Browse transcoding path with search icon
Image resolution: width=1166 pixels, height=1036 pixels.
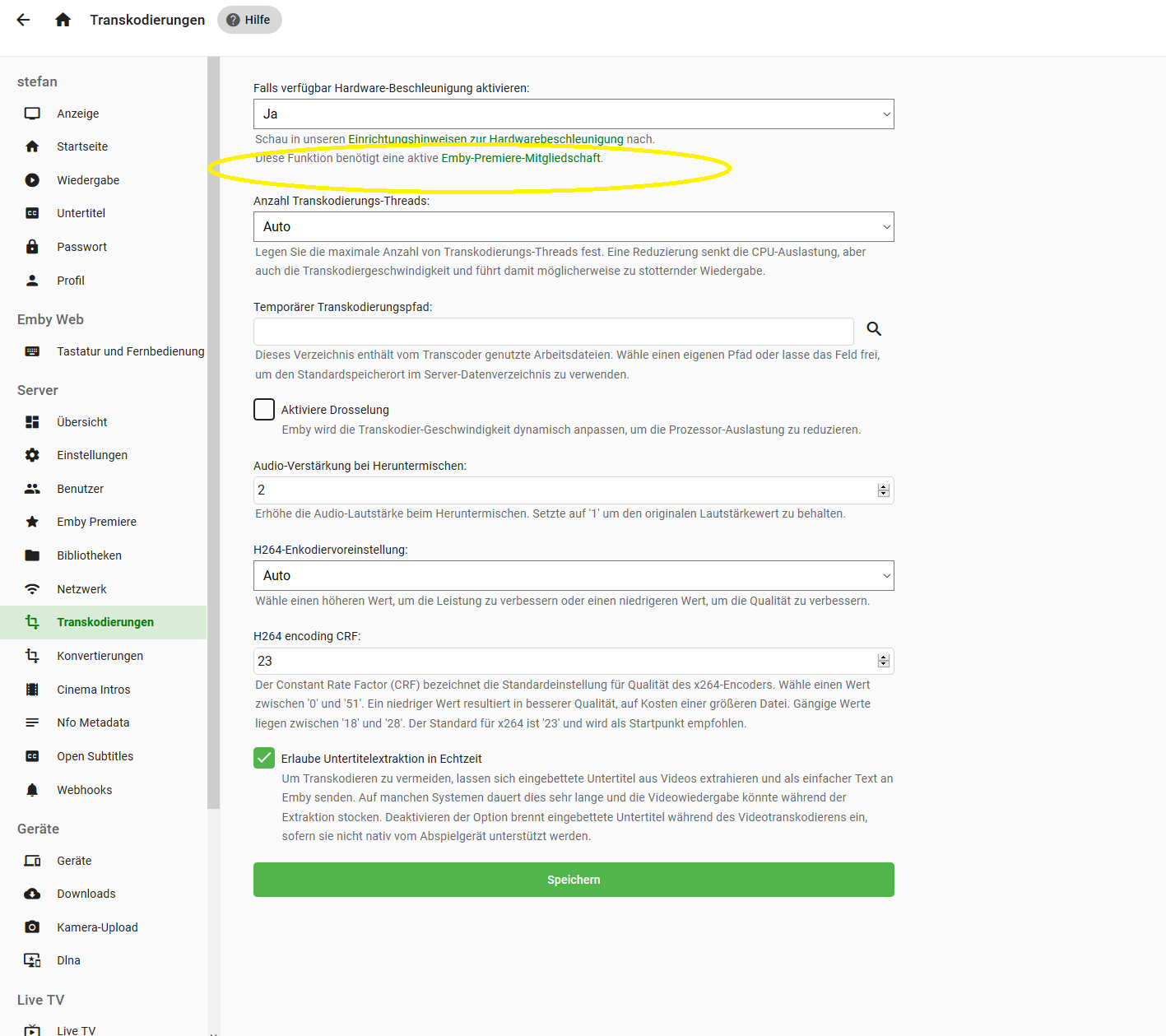click(x=874, y=329)
